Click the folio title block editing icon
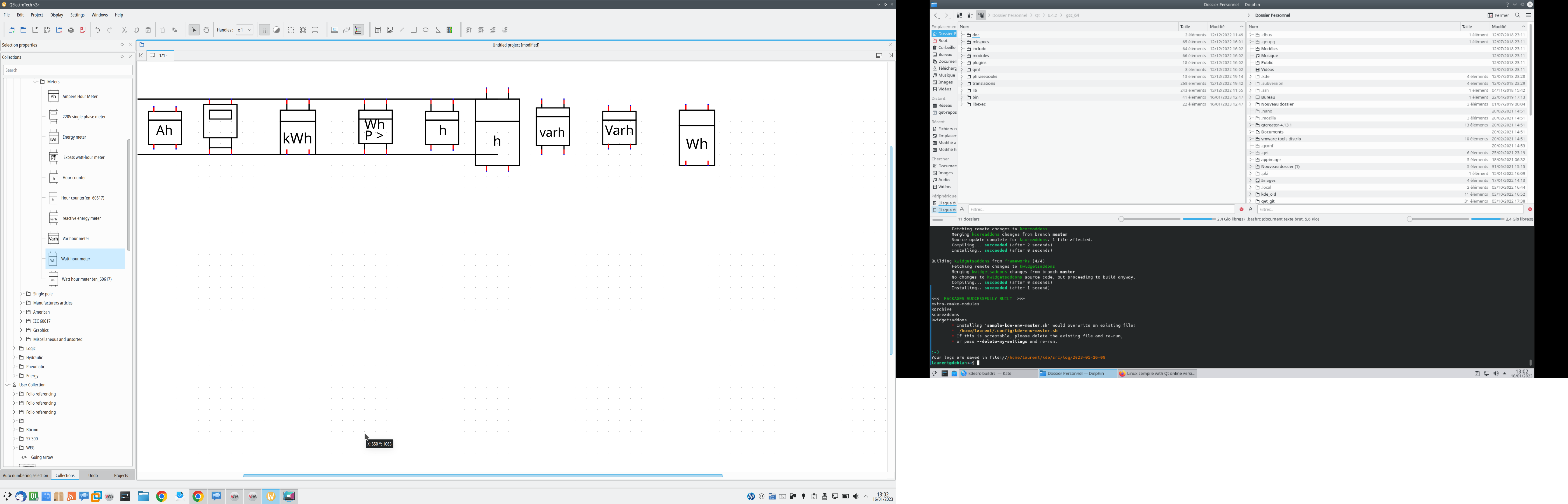The image size is (1568, 504). (x=335, y=30)
